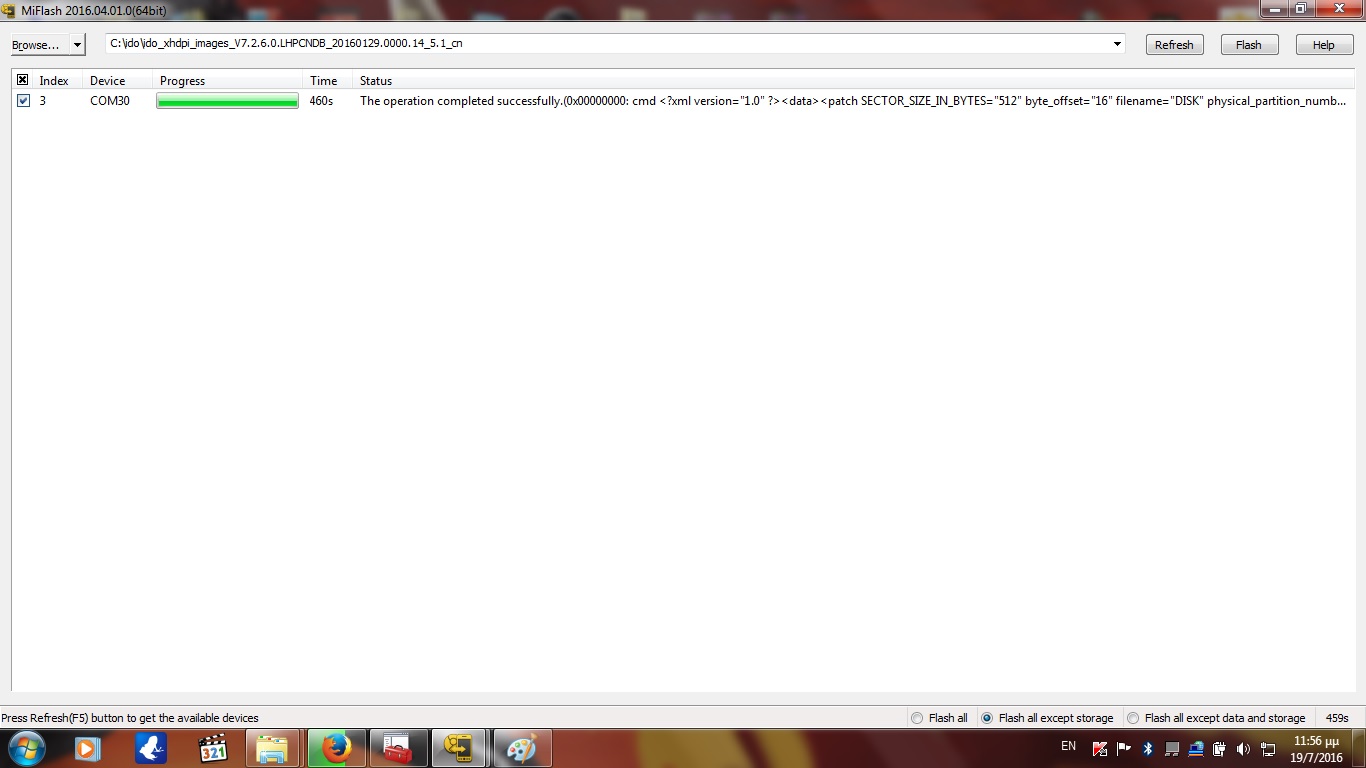Click the Show desktop button
This screenshot has height=768, width=1366.
pos(1359,748)
